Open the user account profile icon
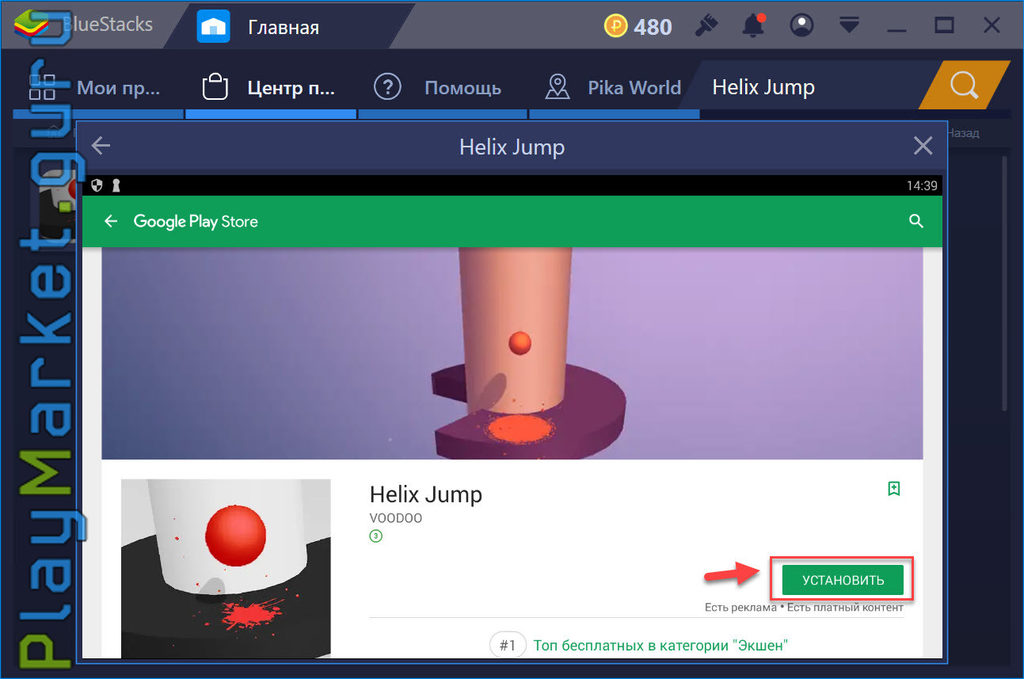This screenshot has height=679, width=1024. (801, 25)
